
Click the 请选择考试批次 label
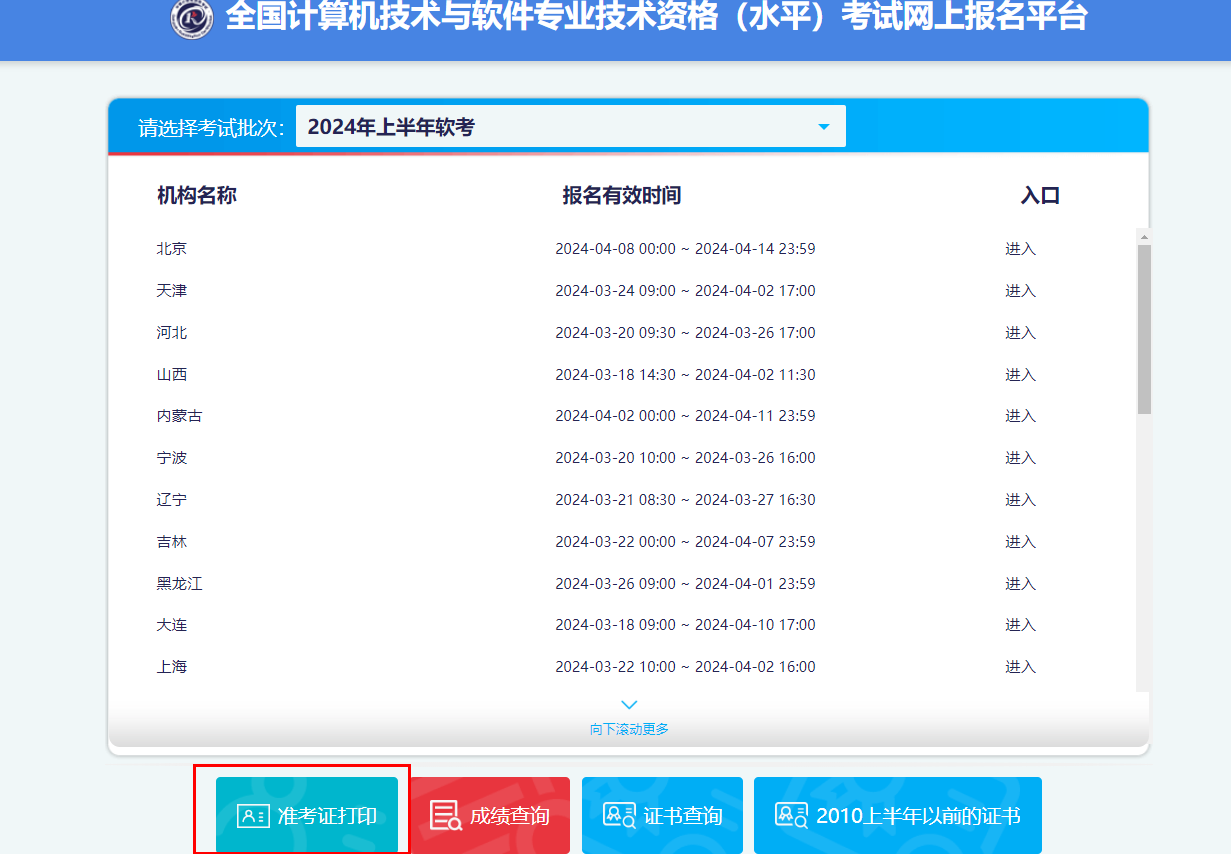pyautogui.click(x=211, y=128)
